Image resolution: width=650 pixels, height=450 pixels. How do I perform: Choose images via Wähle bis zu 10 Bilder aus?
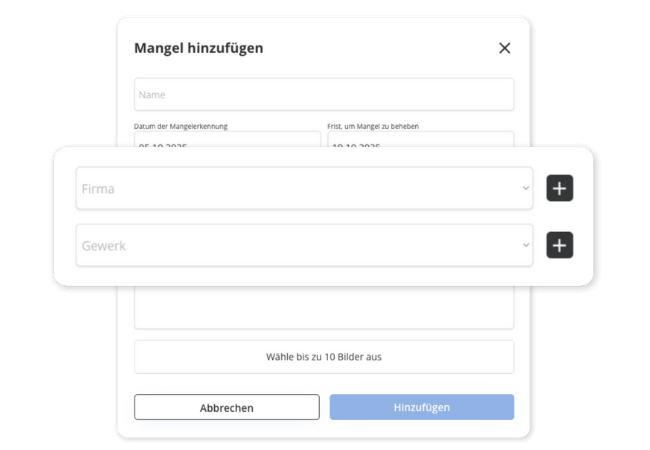pos(323,357)
